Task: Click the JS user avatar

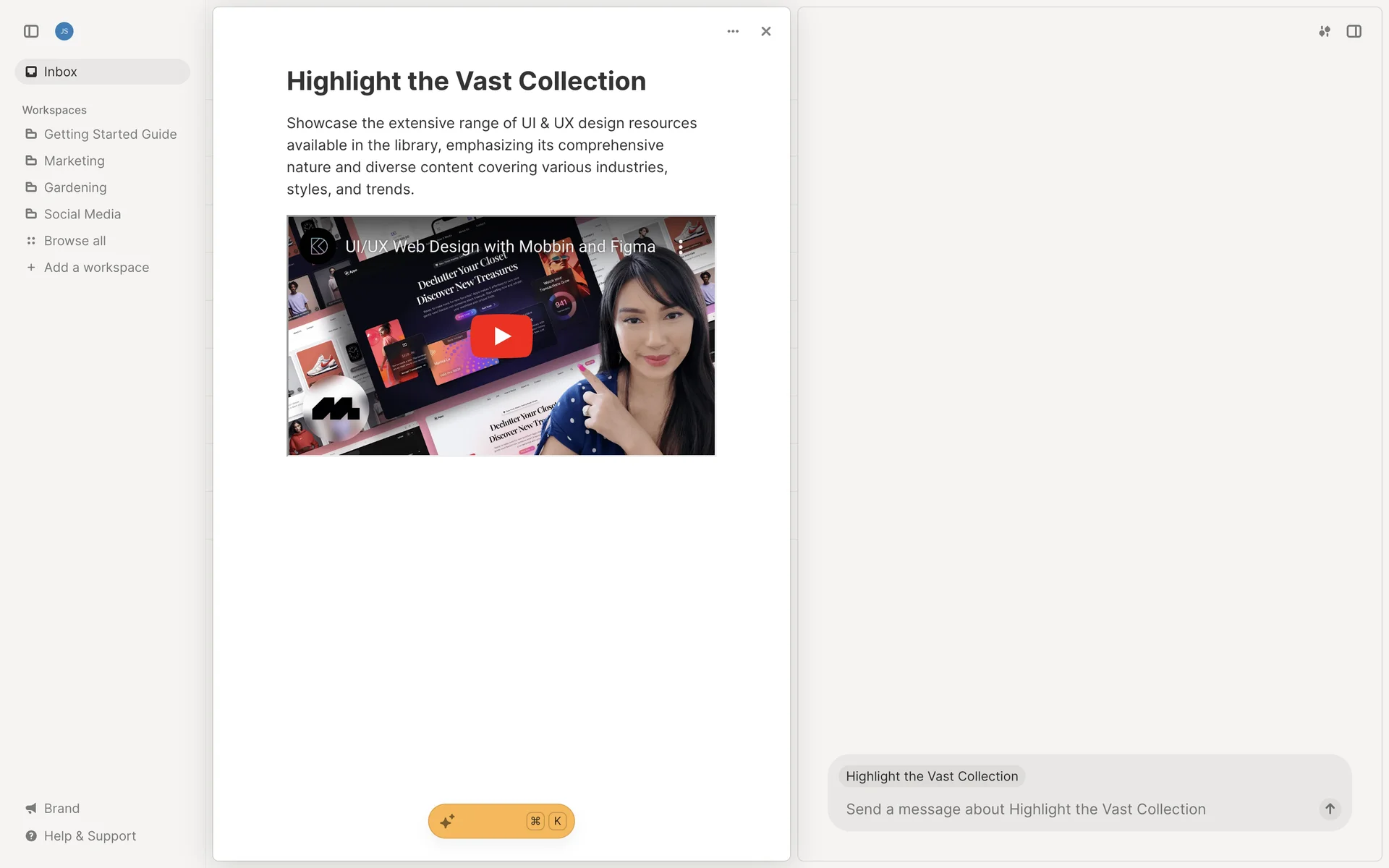Action: coord(64,31)
